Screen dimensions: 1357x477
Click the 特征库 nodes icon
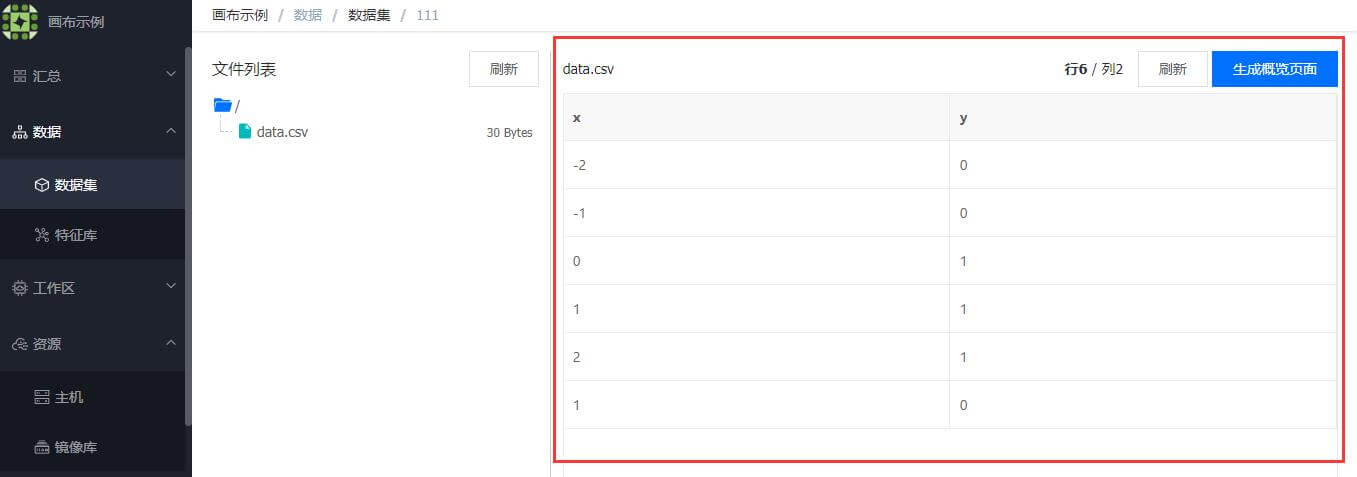click(x=42, y=235)
